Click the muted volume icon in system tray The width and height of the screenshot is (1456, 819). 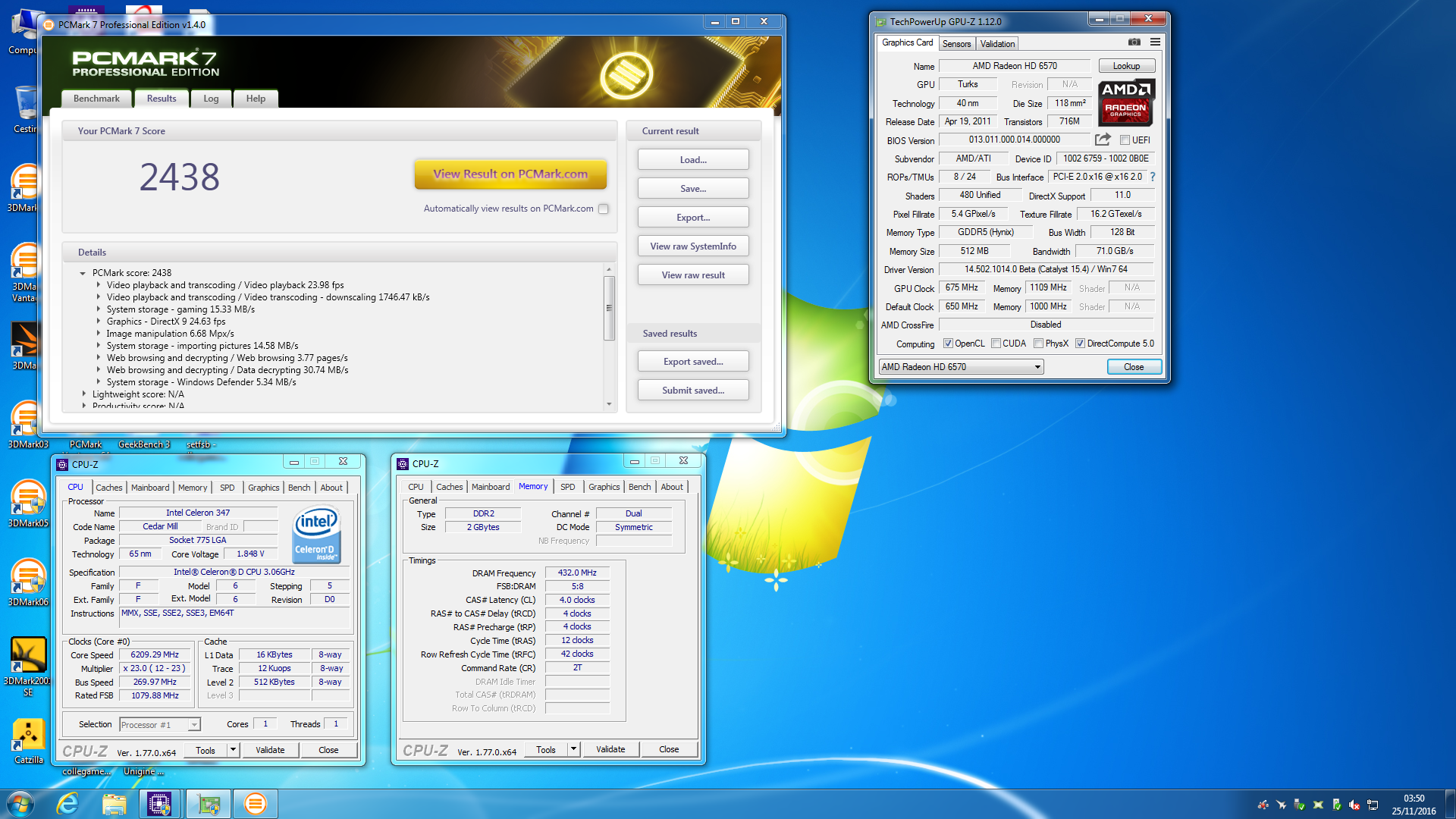[x=1354, y=805]
